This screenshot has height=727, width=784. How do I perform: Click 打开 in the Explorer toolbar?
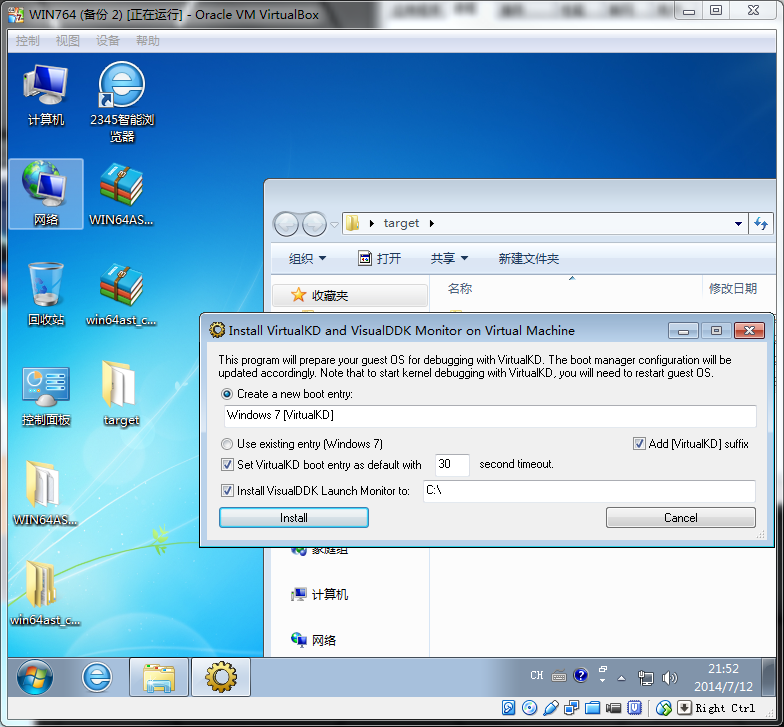pyautogui.click(x=380, y=258)
